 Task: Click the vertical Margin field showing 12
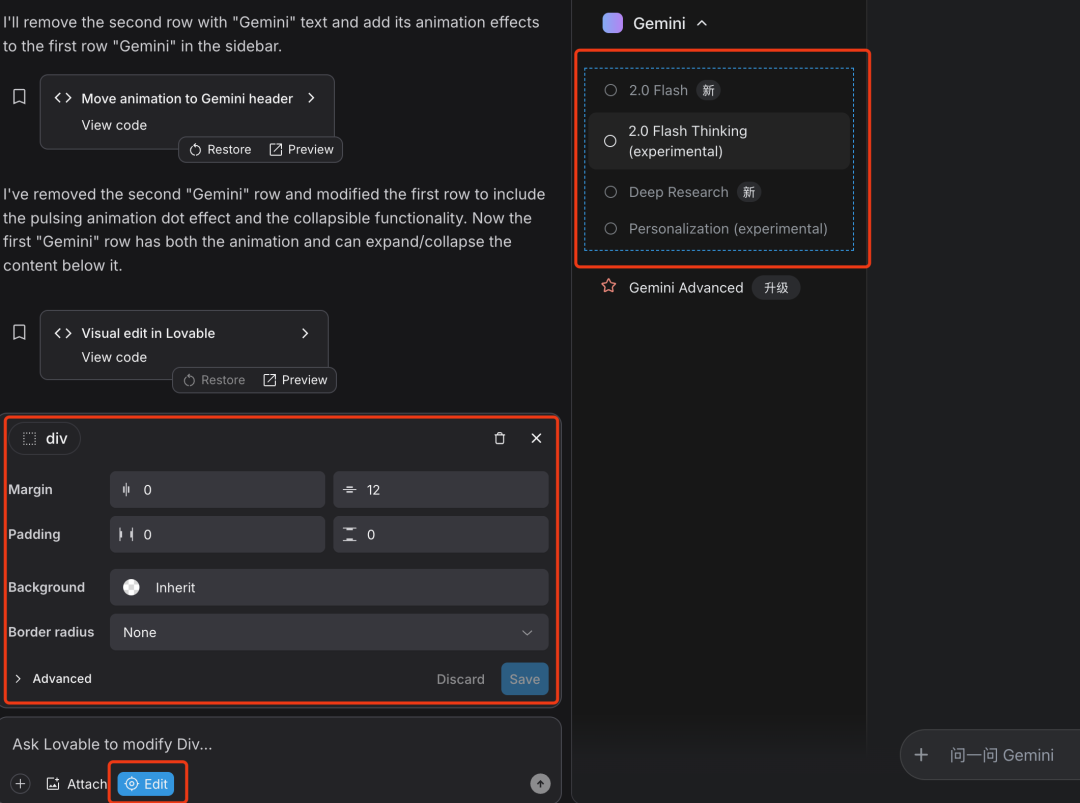click(441, 490)
